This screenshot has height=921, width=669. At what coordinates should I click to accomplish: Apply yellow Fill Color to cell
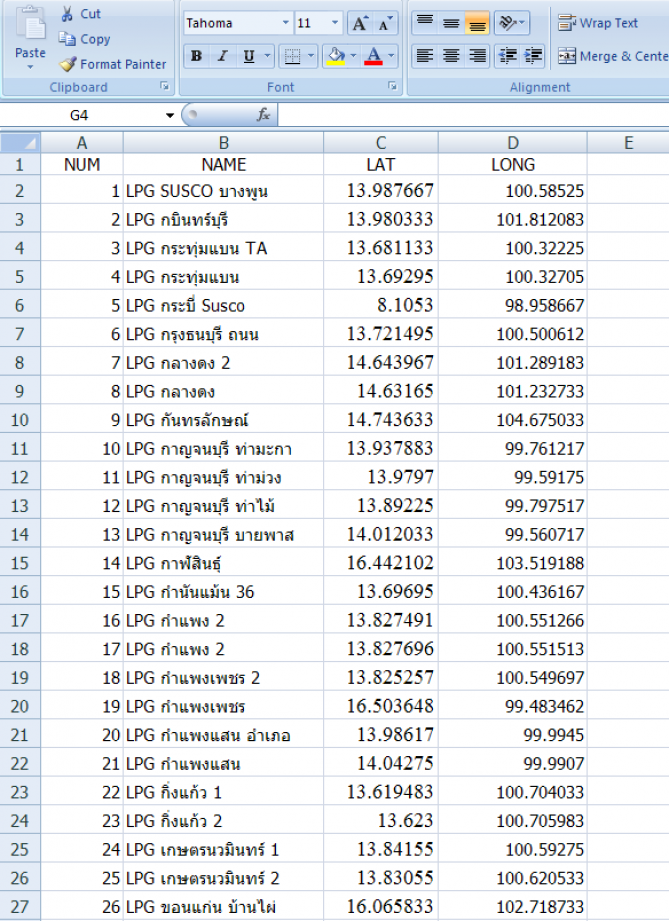coord(336,56)
